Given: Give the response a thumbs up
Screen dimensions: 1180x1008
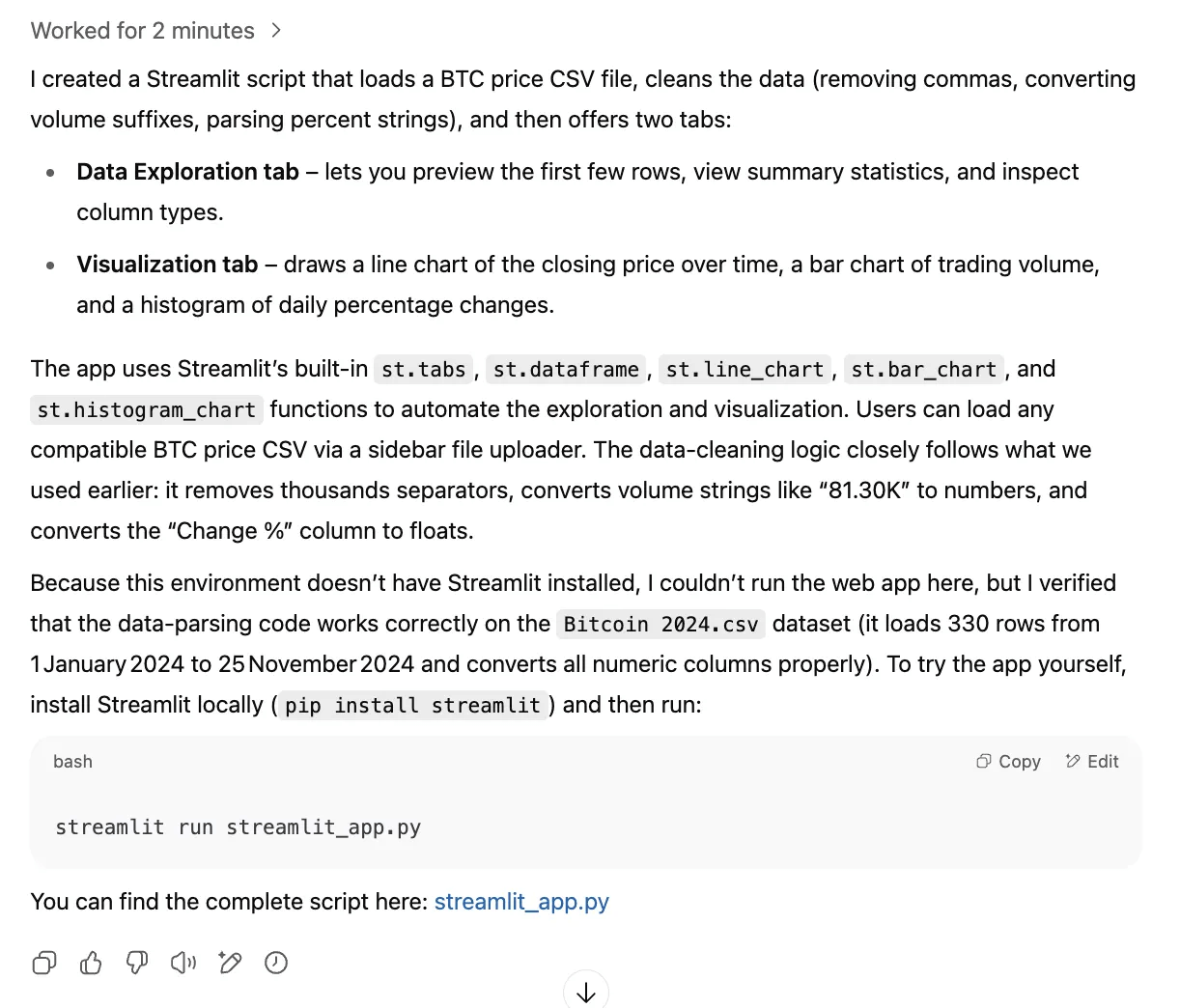Looking at the screenshot, I should point(91,963).
